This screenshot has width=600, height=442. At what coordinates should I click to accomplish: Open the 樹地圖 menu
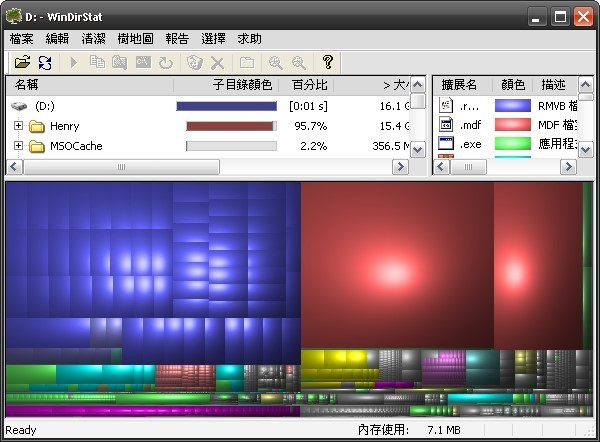pos(135,39)
